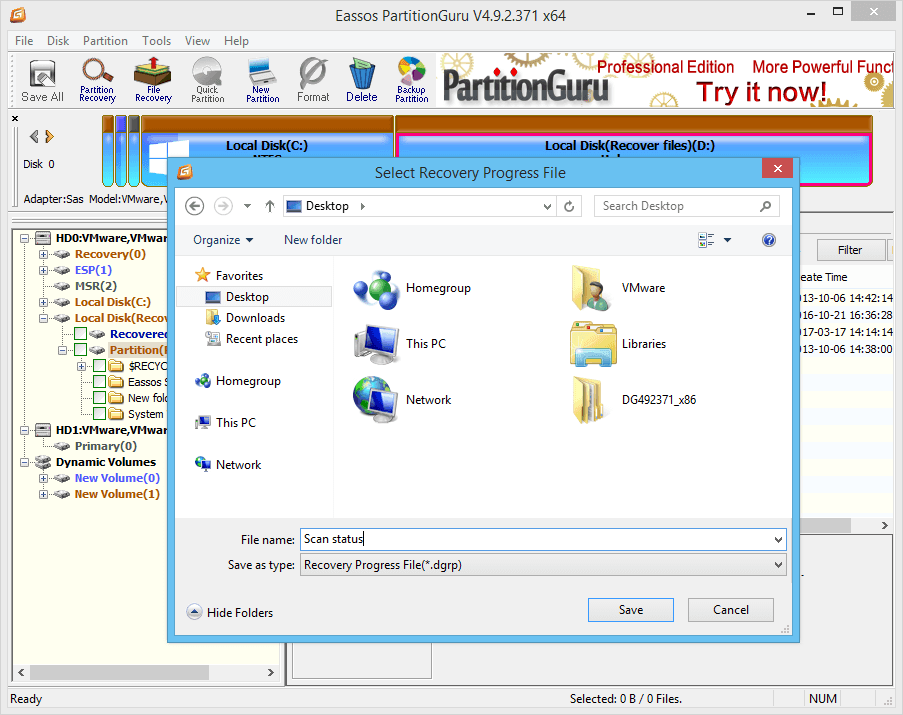Expand the Recovery(0) partition node
Viewport: 903px width, 715px height.
pos(43,254)
